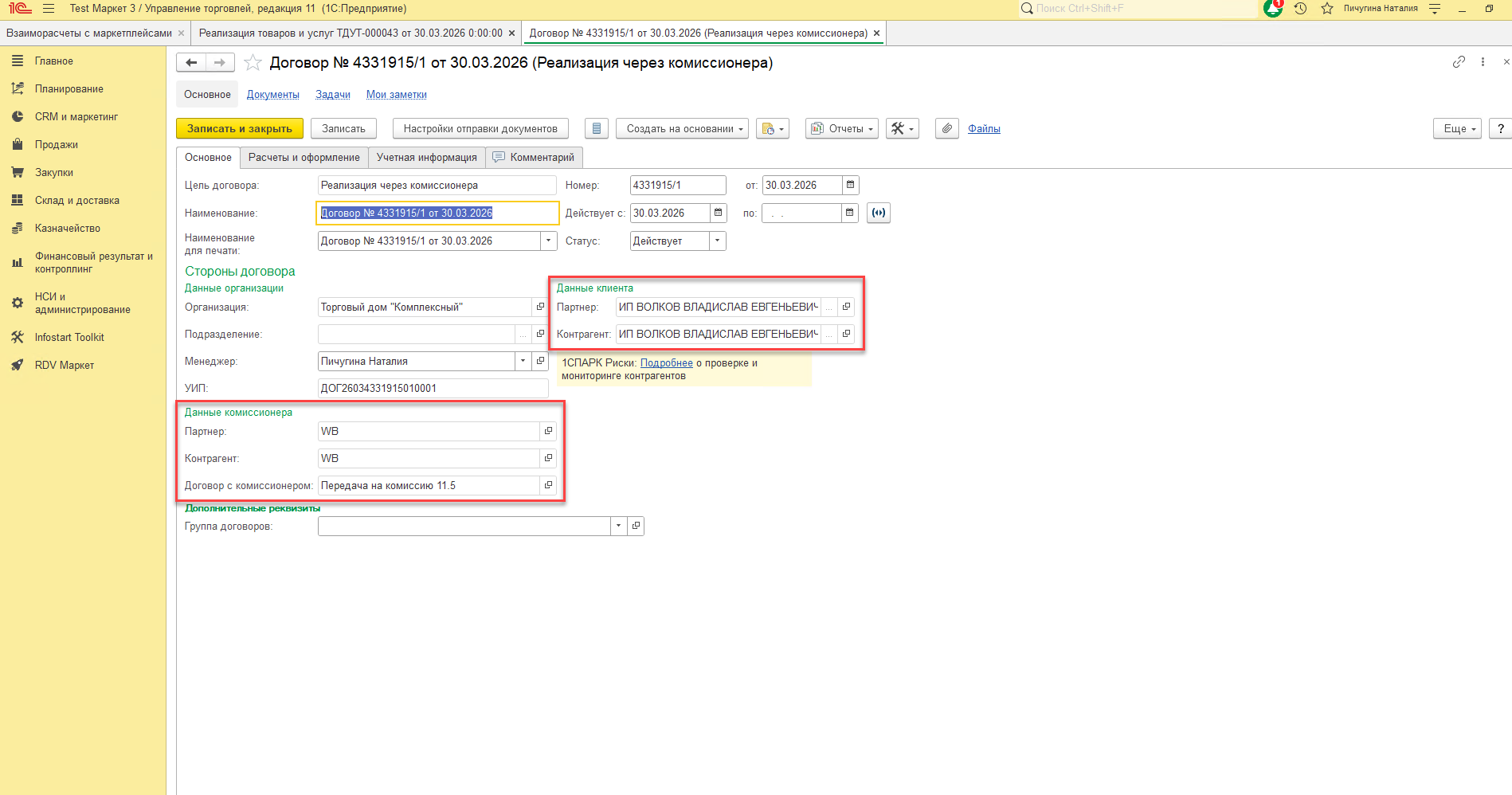Click the Номер field with 4331915/1
This screenshot has width=1512, height=795.
[x=678, y=186]
